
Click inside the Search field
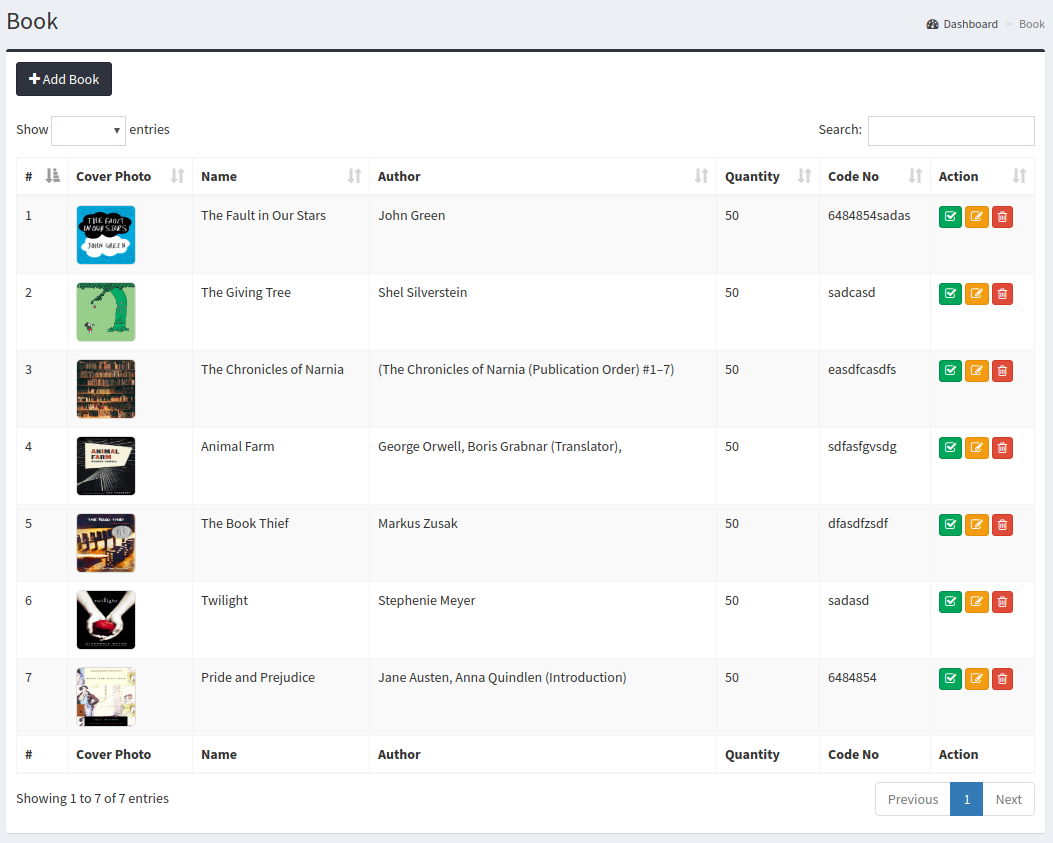tap(950, 130)
